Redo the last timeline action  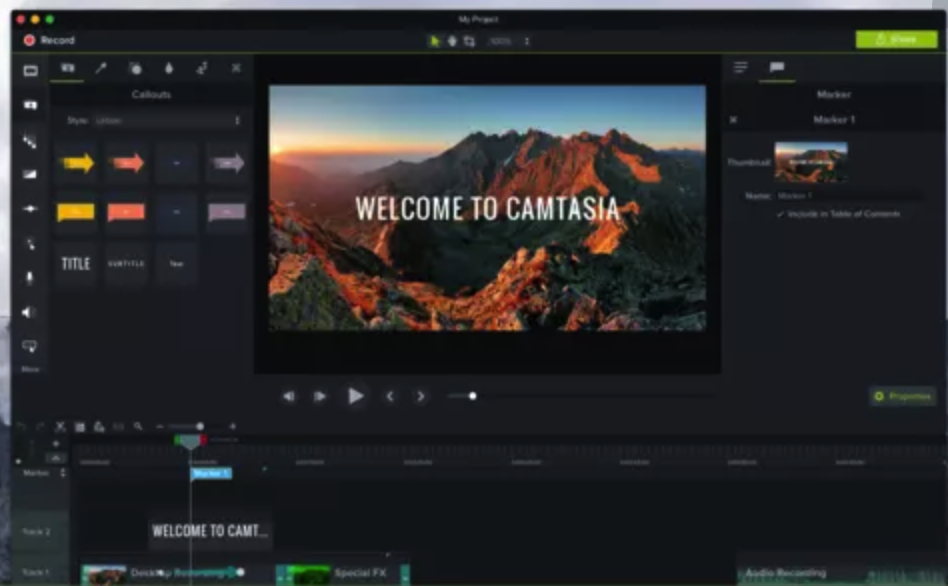[x=41, y=427]
